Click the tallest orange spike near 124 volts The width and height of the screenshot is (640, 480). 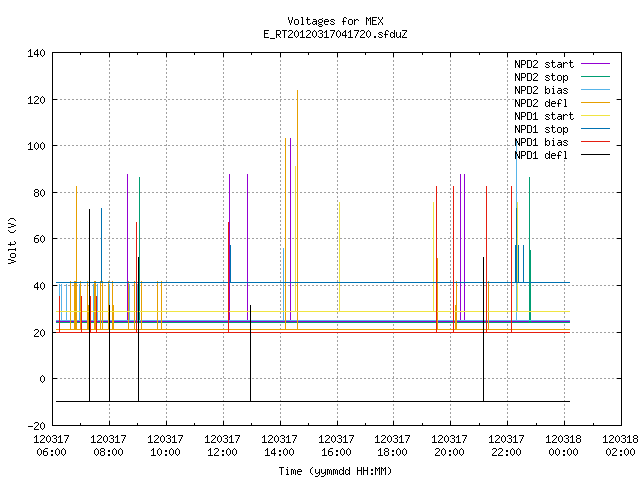tap(298, 209)
